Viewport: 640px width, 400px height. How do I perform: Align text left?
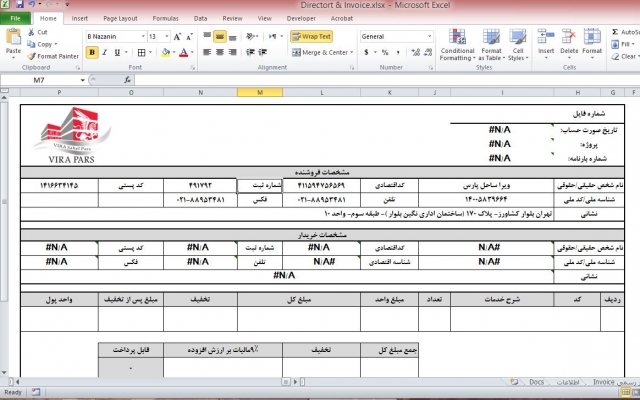tap(207, 52)
